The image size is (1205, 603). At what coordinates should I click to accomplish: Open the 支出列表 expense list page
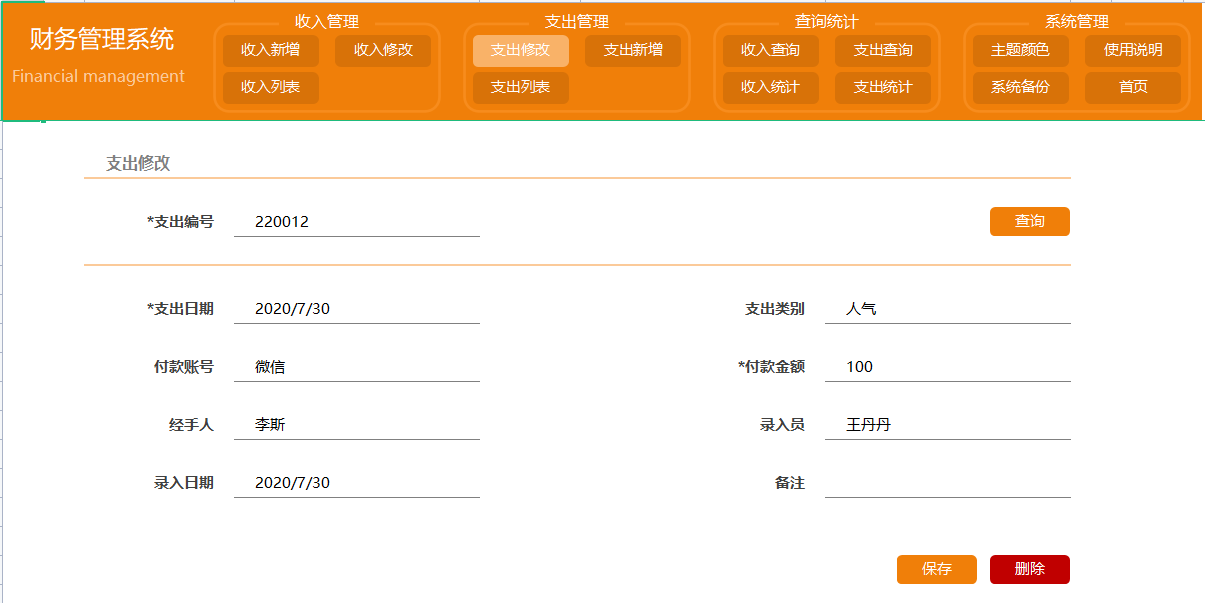[x=518, y=88]
